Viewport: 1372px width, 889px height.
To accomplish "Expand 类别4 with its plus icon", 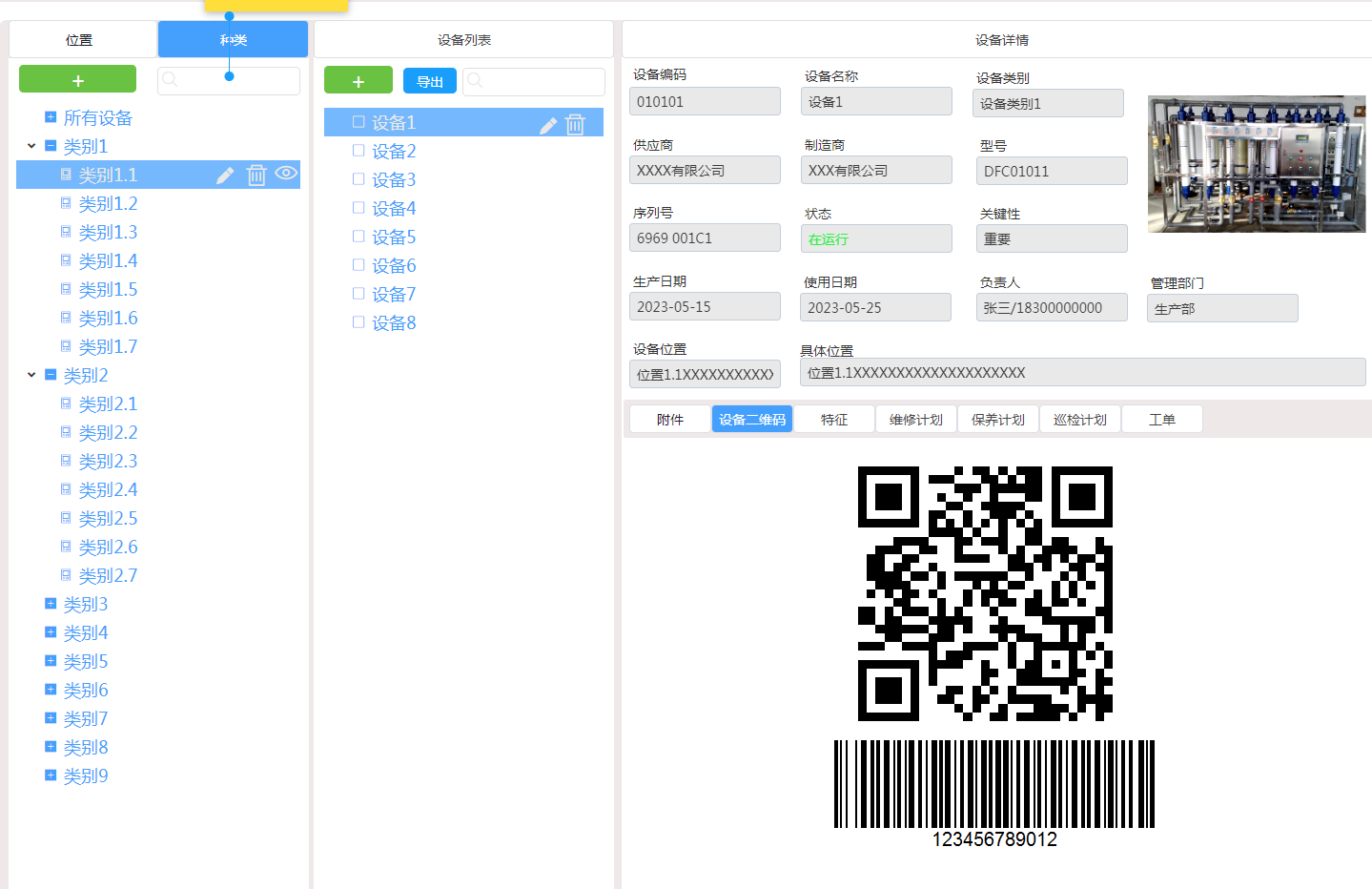I will 51,632.
